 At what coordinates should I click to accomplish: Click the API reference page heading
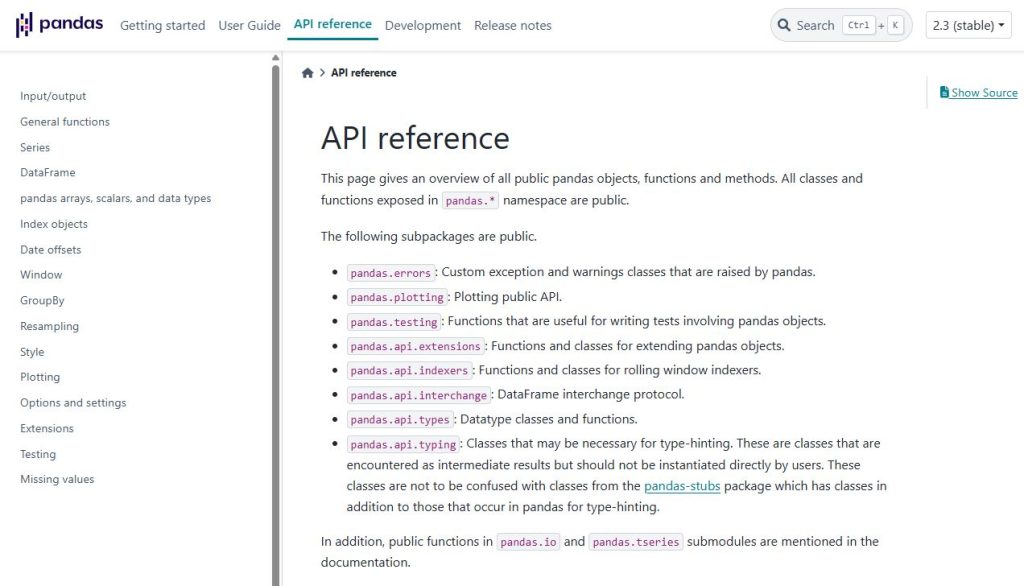click(415, 138)
